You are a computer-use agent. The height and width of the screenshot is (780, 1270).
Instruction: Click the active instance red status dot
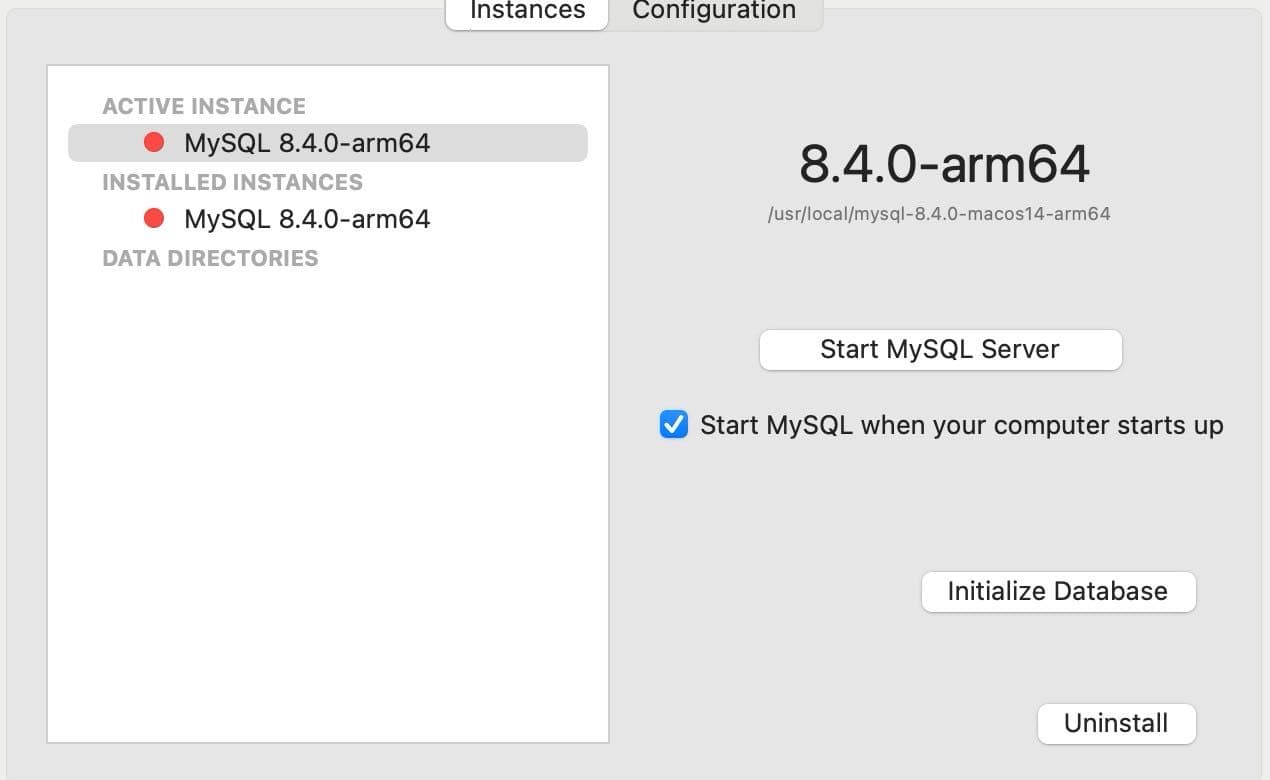pyautogui.click(x=154, y=143)
